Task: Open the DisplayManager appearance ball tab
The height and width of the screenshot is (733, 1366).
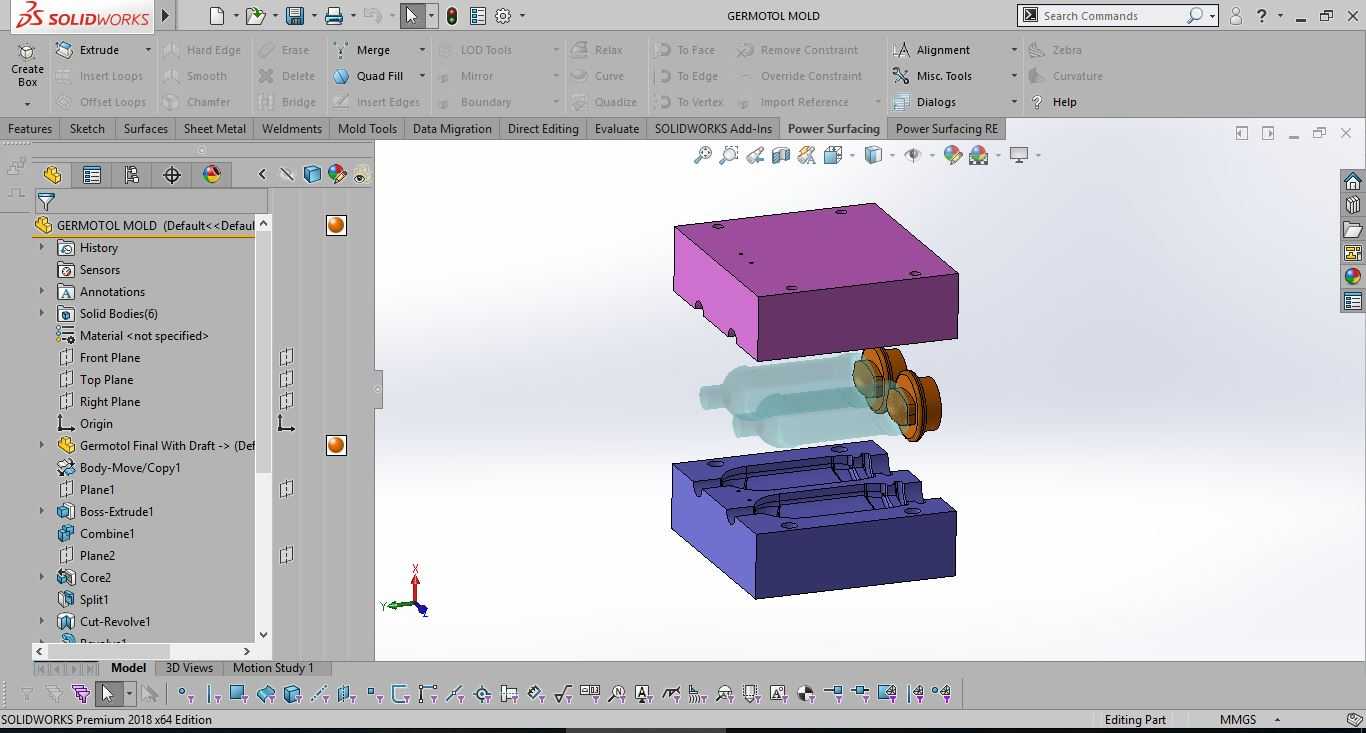Action: (x=212, y=175)
